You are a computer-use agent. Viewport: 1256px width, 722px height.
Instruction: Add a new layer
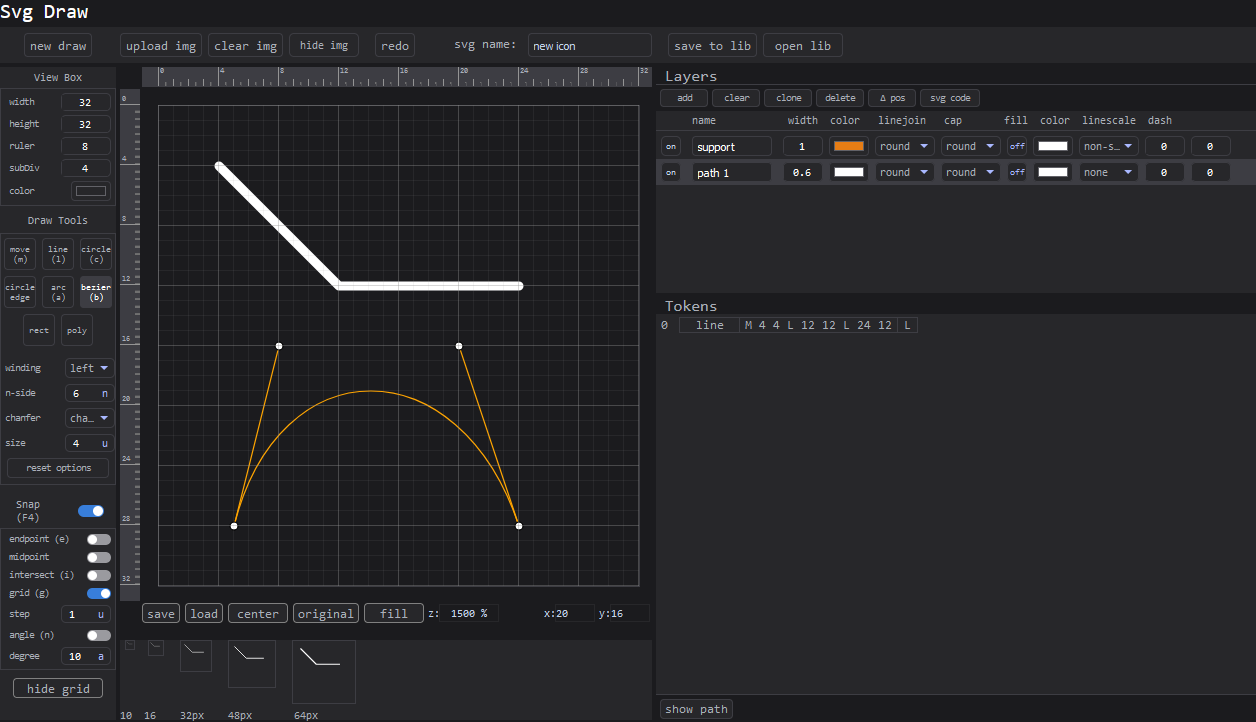point(684,98)
